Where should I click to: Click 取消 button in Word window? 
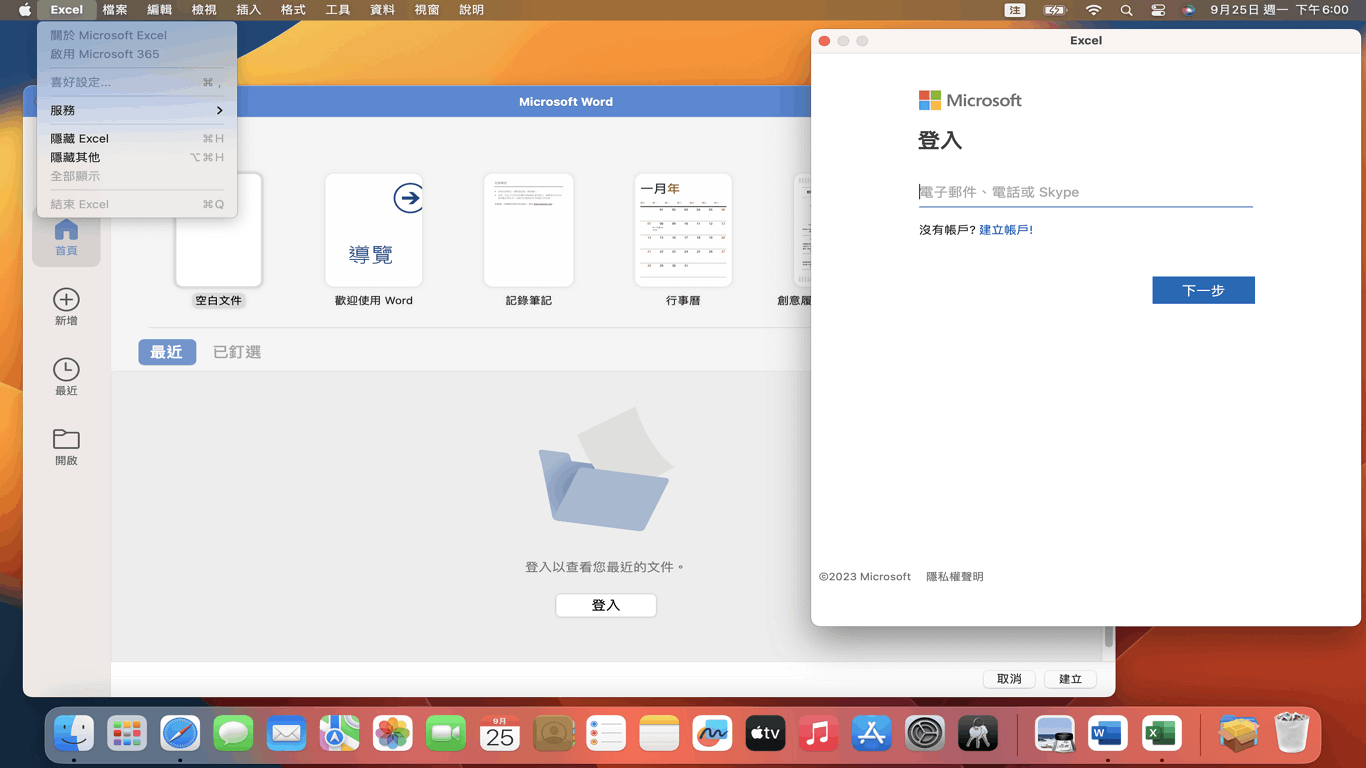1009,679
